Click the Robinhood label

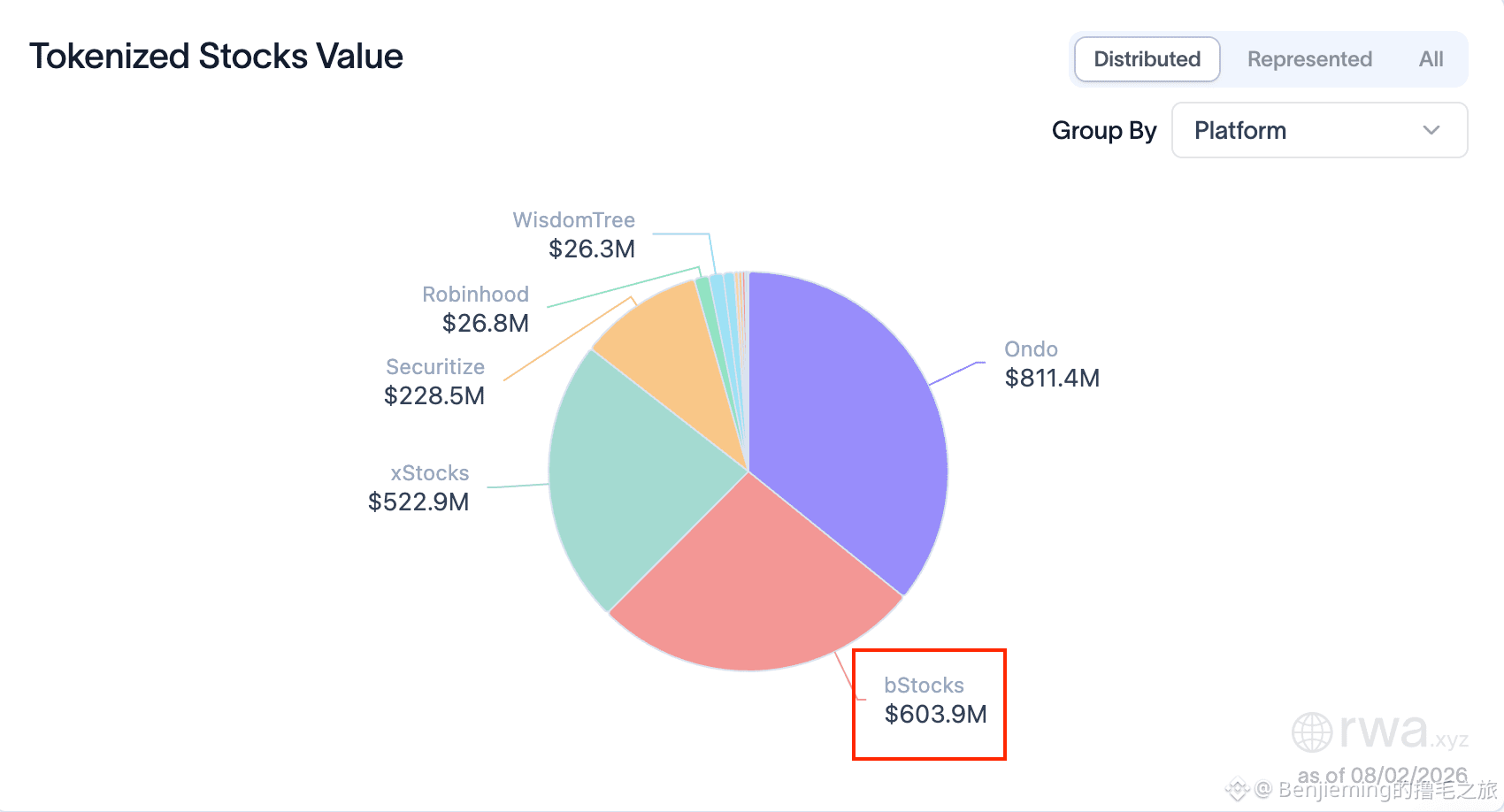click(x=475, y=295)
